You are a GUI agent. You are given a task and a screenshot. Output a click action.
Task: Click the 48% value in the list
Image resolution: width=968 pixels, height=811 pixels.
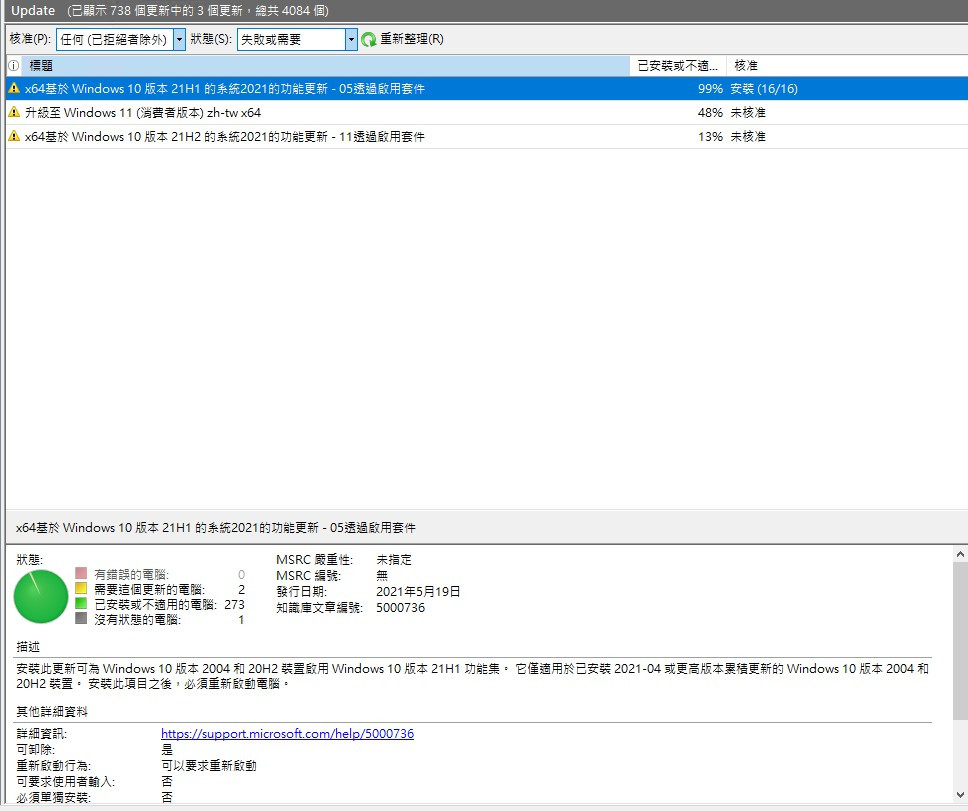[x=710, y=112]
